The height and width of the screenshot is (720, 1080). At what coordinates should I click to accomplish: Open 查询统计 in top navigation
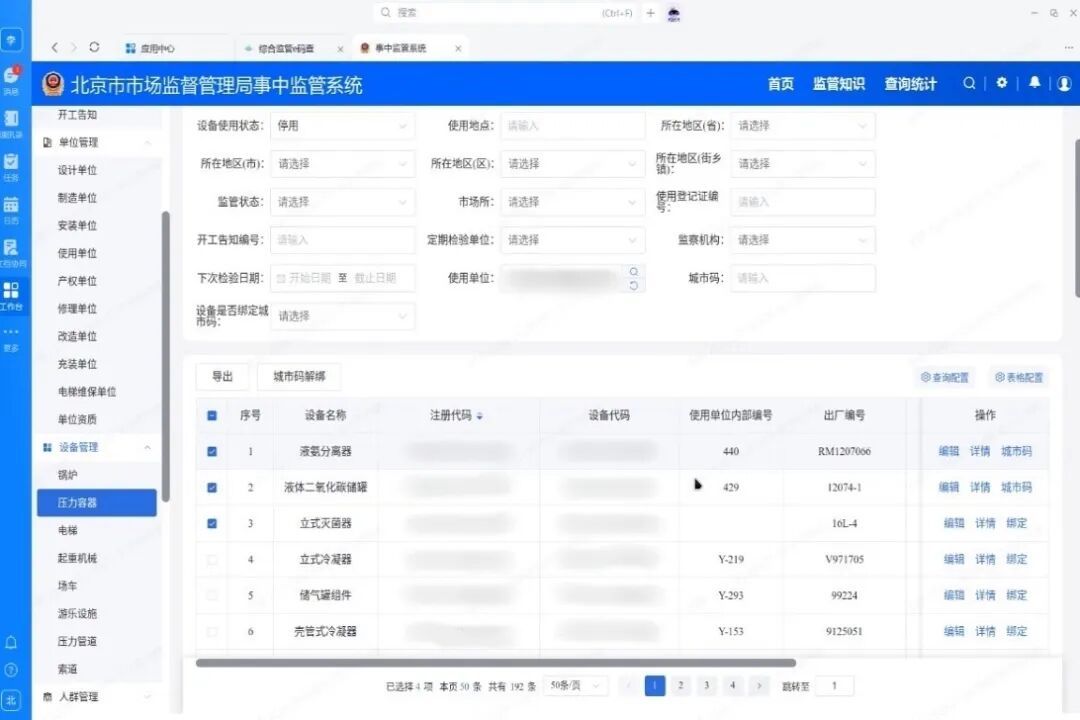click(910, 84)
